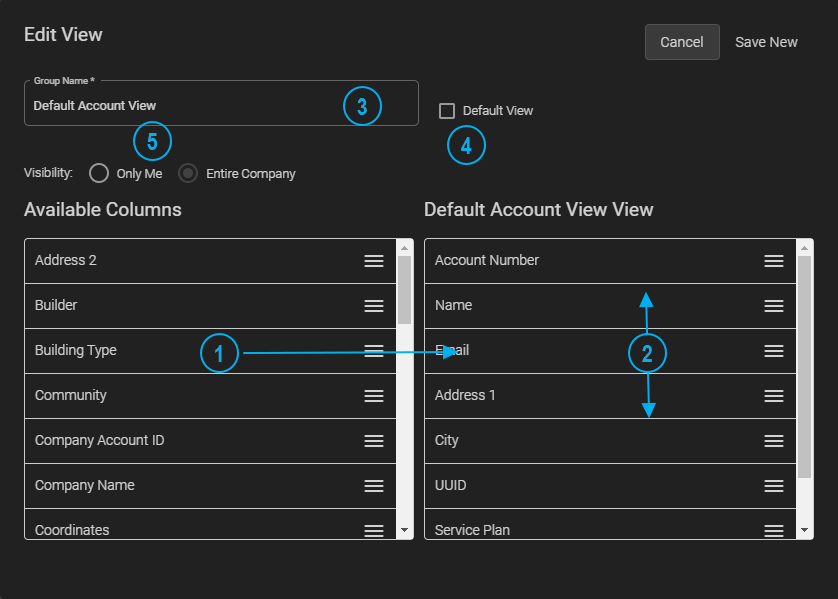The image size is (838, 599).
Task: Click the Email row reorder handle
Action: (774, 350)
